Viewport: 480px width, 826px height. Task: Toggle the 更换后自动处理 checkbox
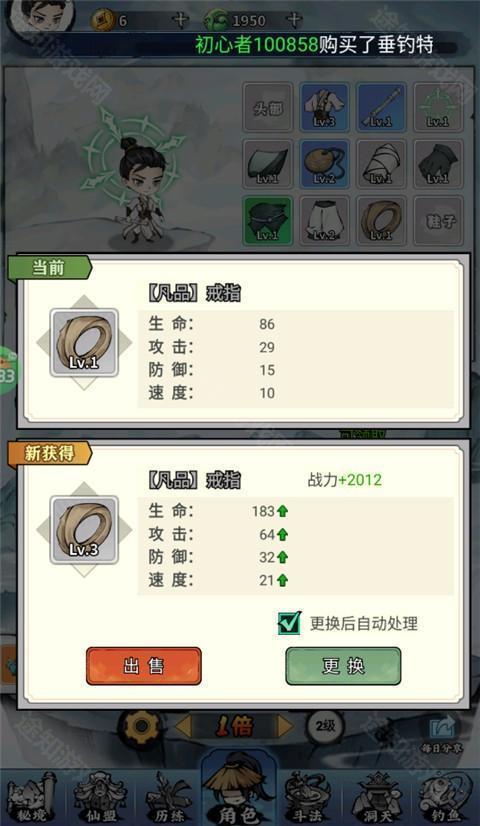click(289, 623)
